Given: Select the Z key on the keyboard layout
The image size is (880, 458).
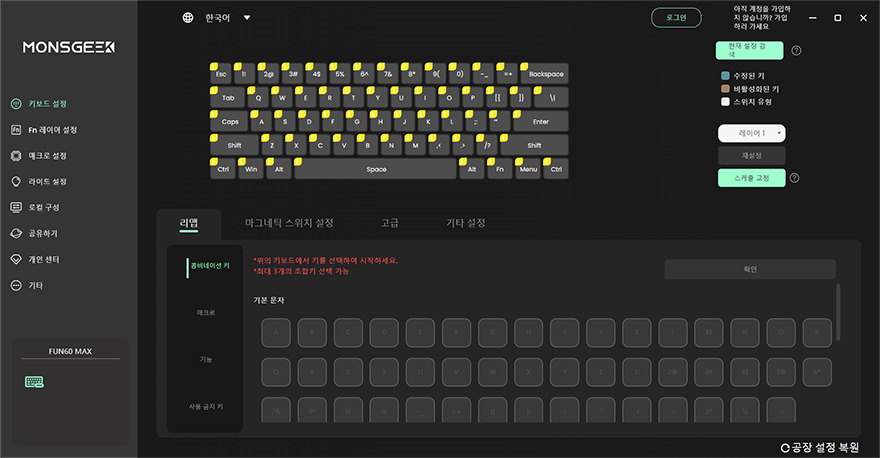Looking at the screenshot, I should [272, 145].
